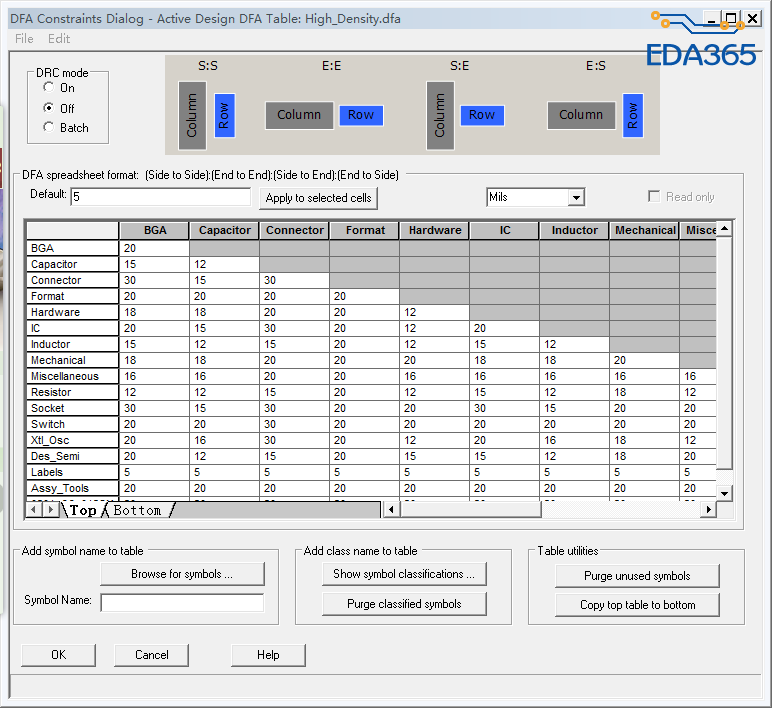Click the horizontal scroll left arrow
This screenshot has height=708, width=772.
[x=391, y=509]
